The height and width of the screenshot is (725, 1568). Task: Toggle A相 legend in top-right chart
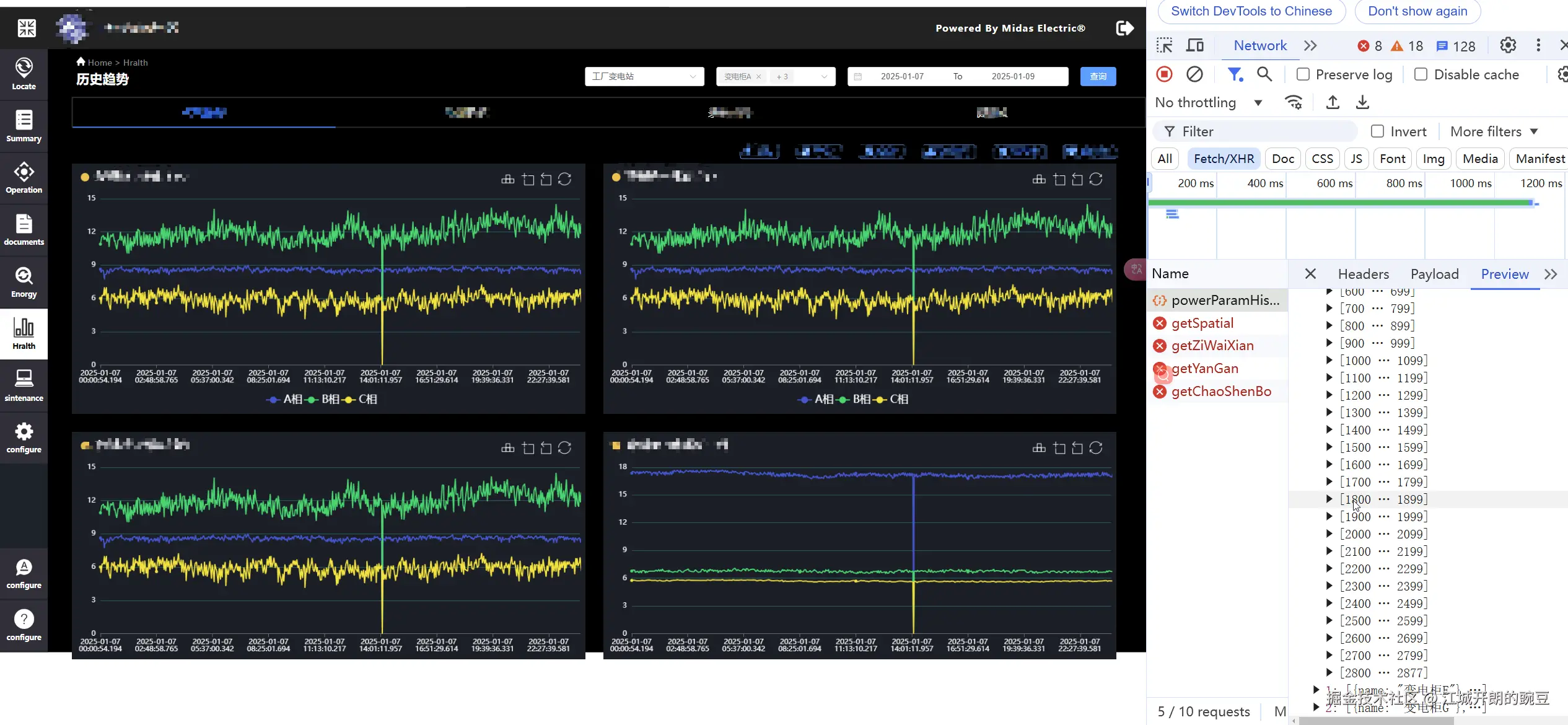(815, 400)
